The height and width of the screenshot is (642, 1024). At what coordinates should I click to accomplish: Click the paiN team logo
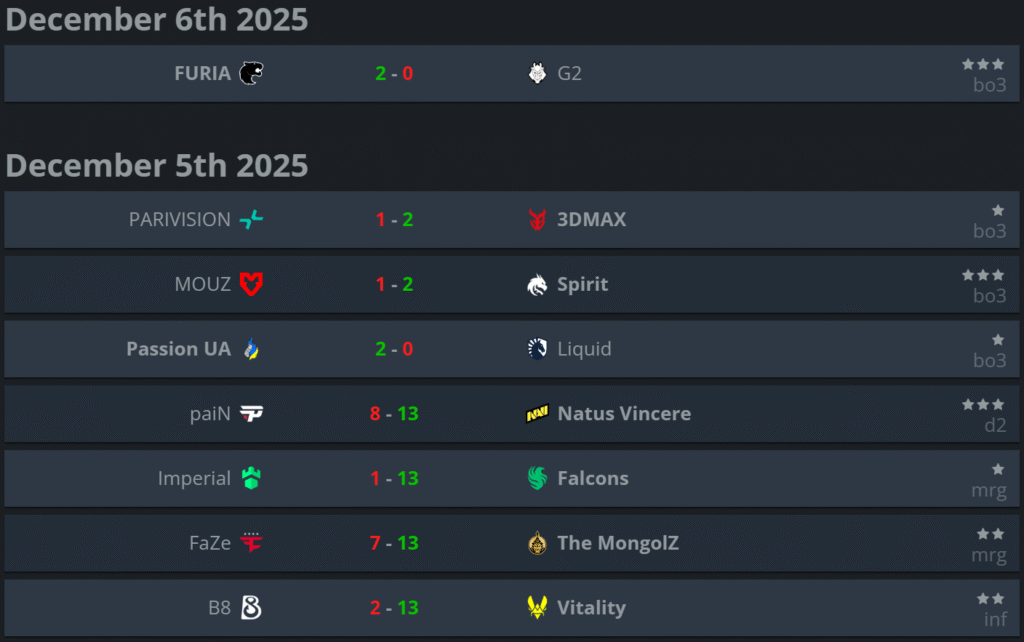(x=251, y=414)
